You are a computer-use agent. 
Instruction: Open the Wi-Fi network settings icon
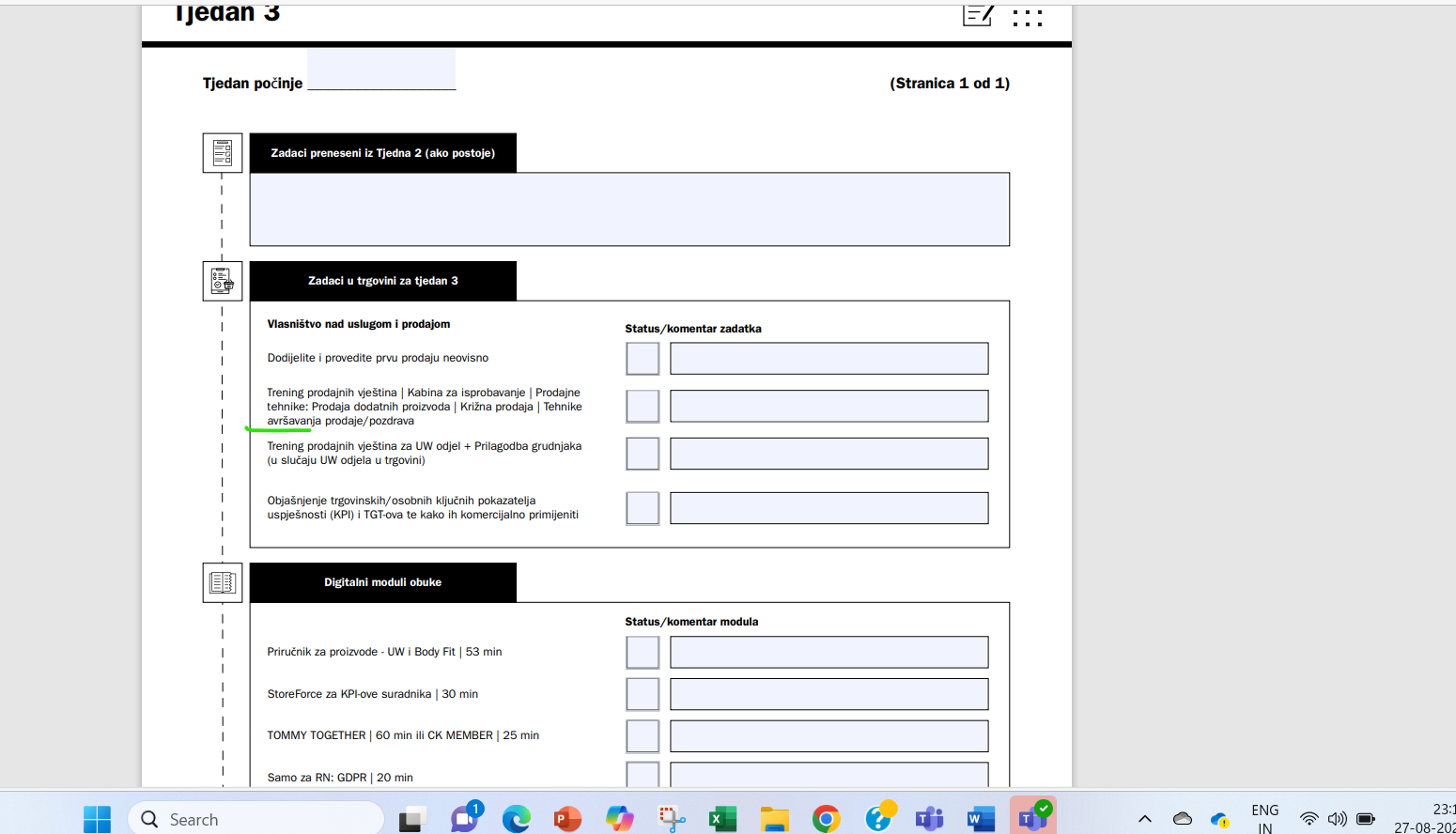coord(1309,819)
